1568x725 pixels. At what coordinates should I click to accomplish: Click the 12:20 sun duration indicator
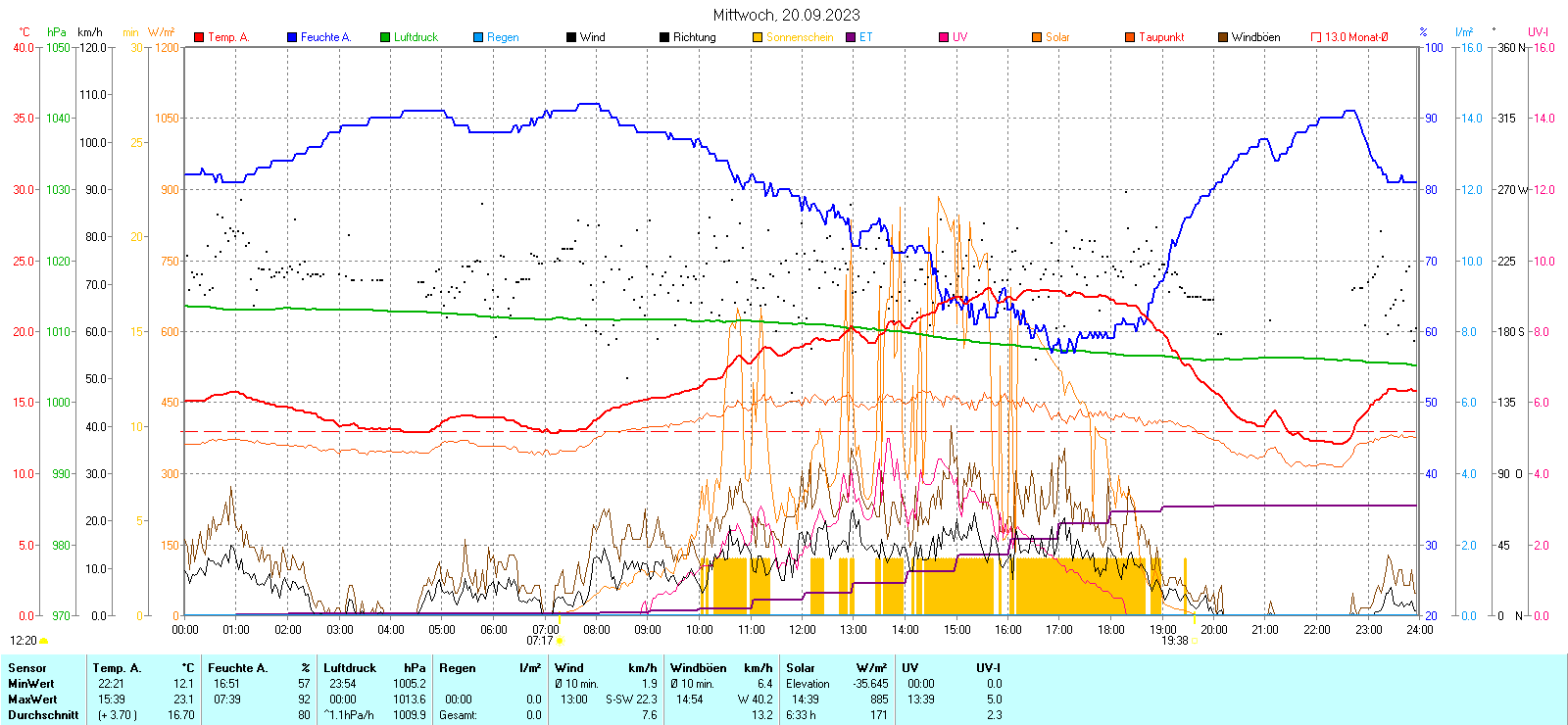pyautogui.click(x=24, y=641)
